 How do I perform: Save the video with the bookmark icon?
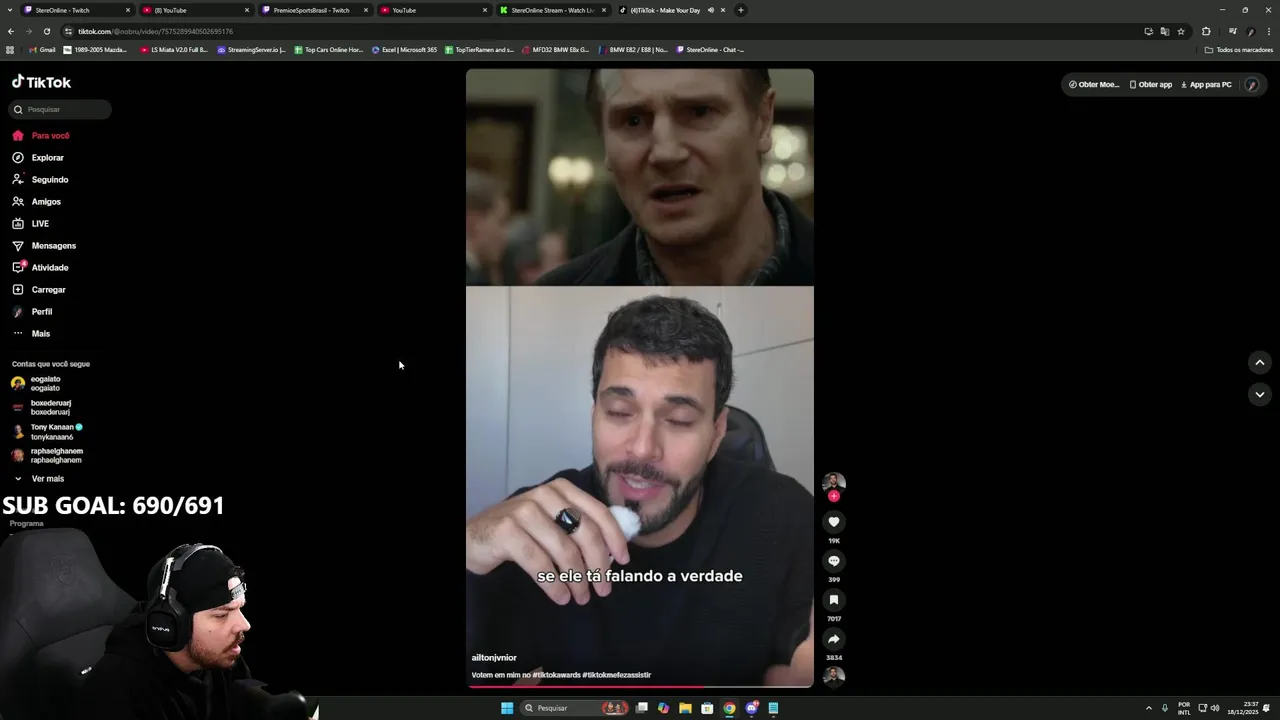[x=834, y=600]
